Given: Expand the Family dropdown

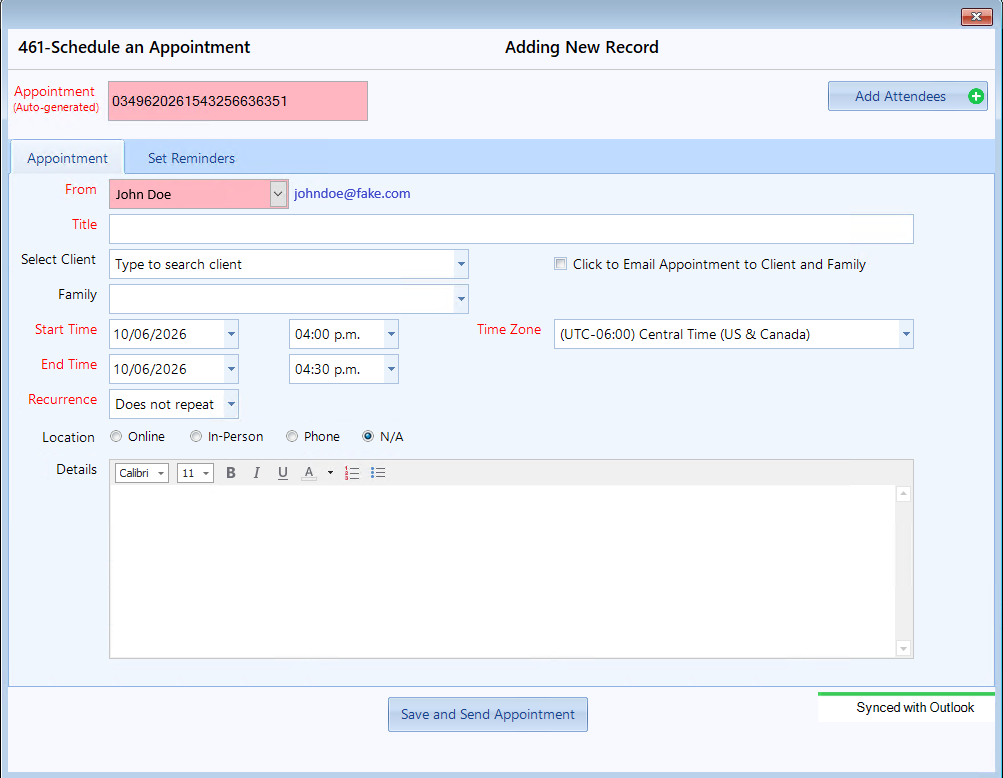Looking at the screenshot, I should (461, 299).
